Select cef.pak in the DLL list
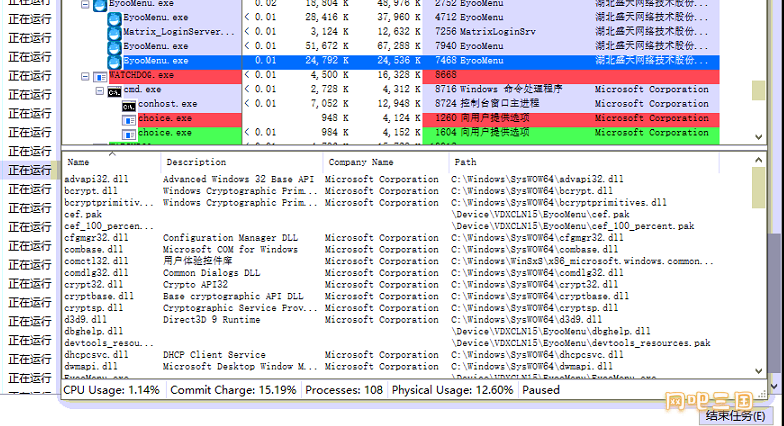 click(82, 214)
